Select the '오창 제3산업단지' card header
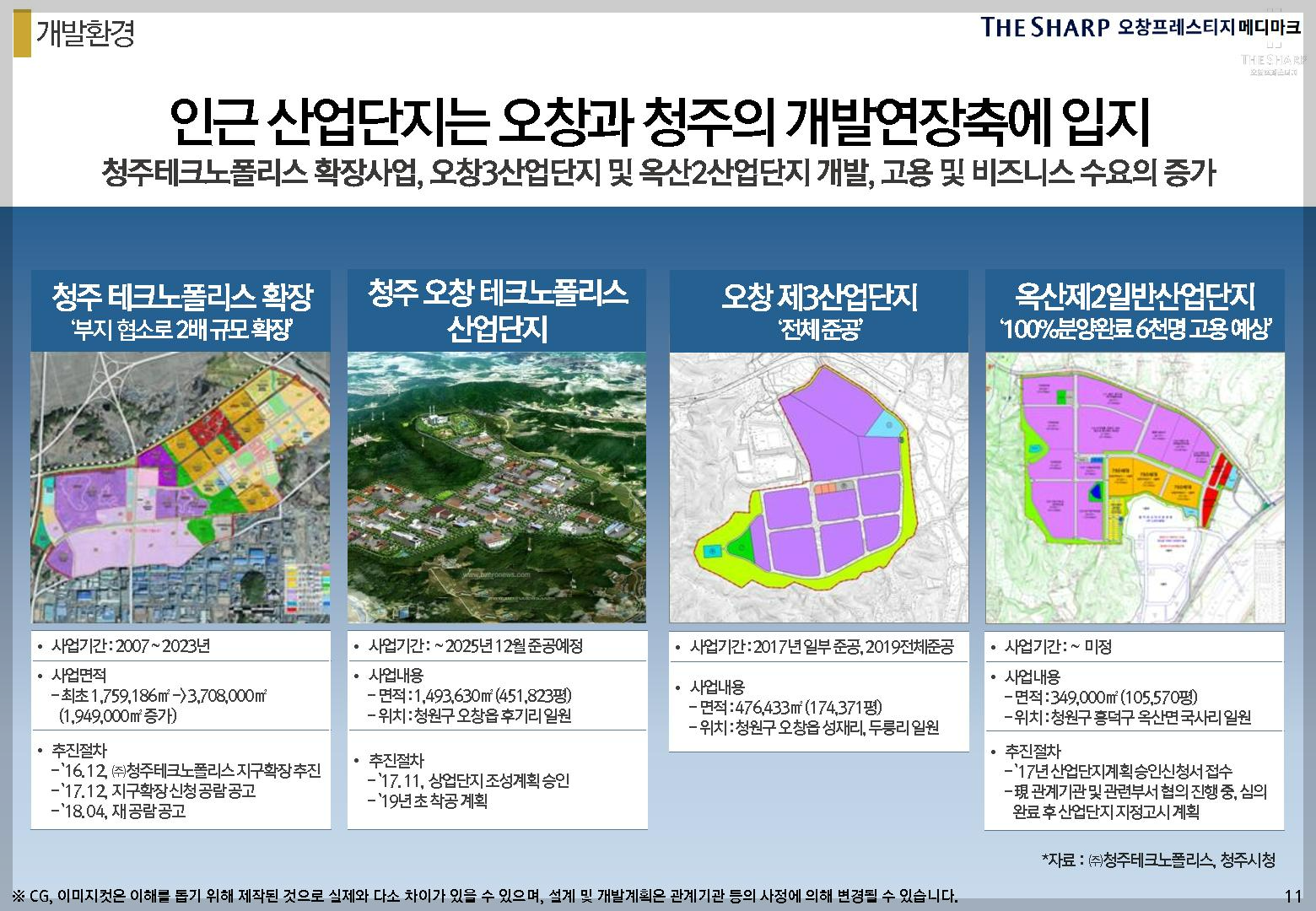This screenshot has height=911, width=1316. [818, 310]
